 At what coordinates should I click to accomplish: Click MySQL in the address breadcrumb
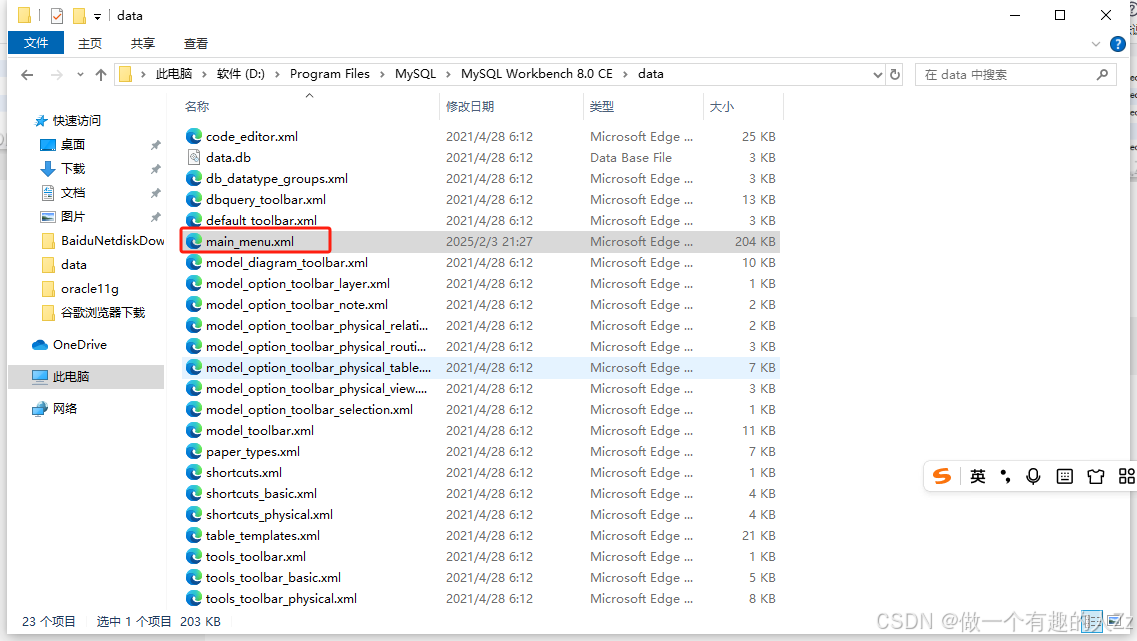(415, 74)
